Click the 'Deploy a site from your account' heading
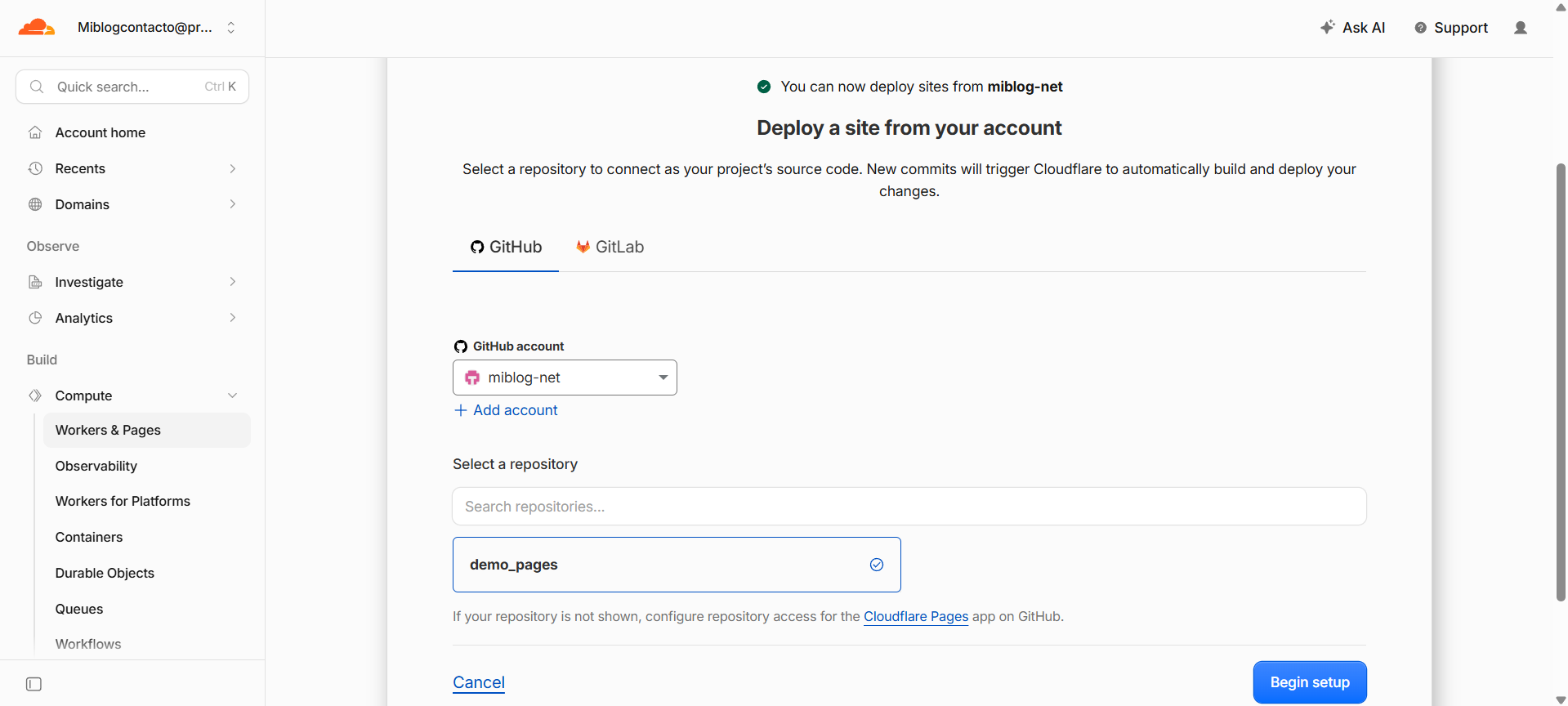 [909, 127]
